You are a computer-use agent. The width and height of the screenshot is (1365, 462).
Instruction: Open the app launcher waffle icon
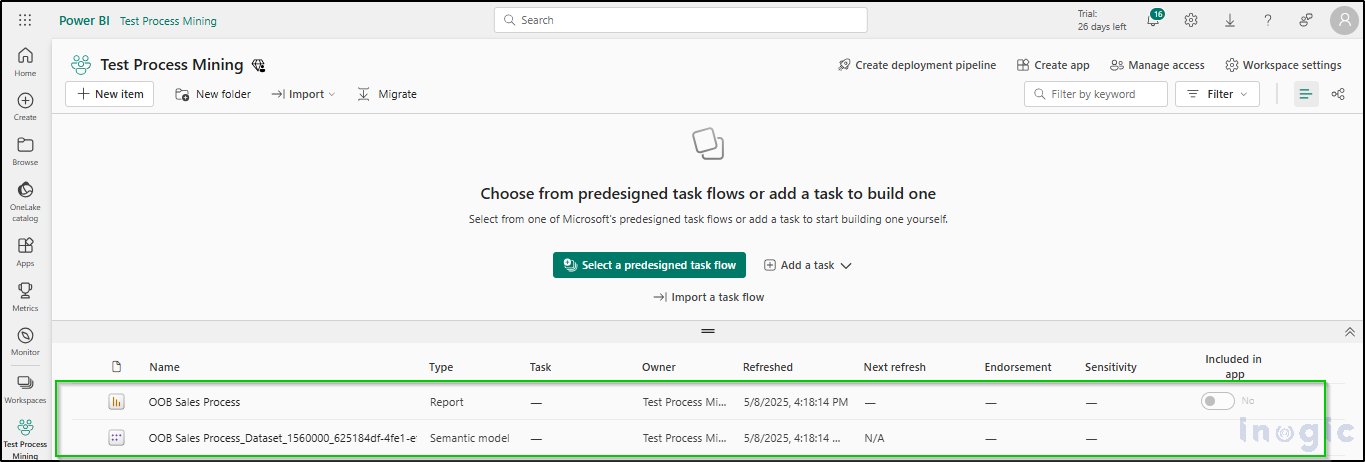[25, 20]
